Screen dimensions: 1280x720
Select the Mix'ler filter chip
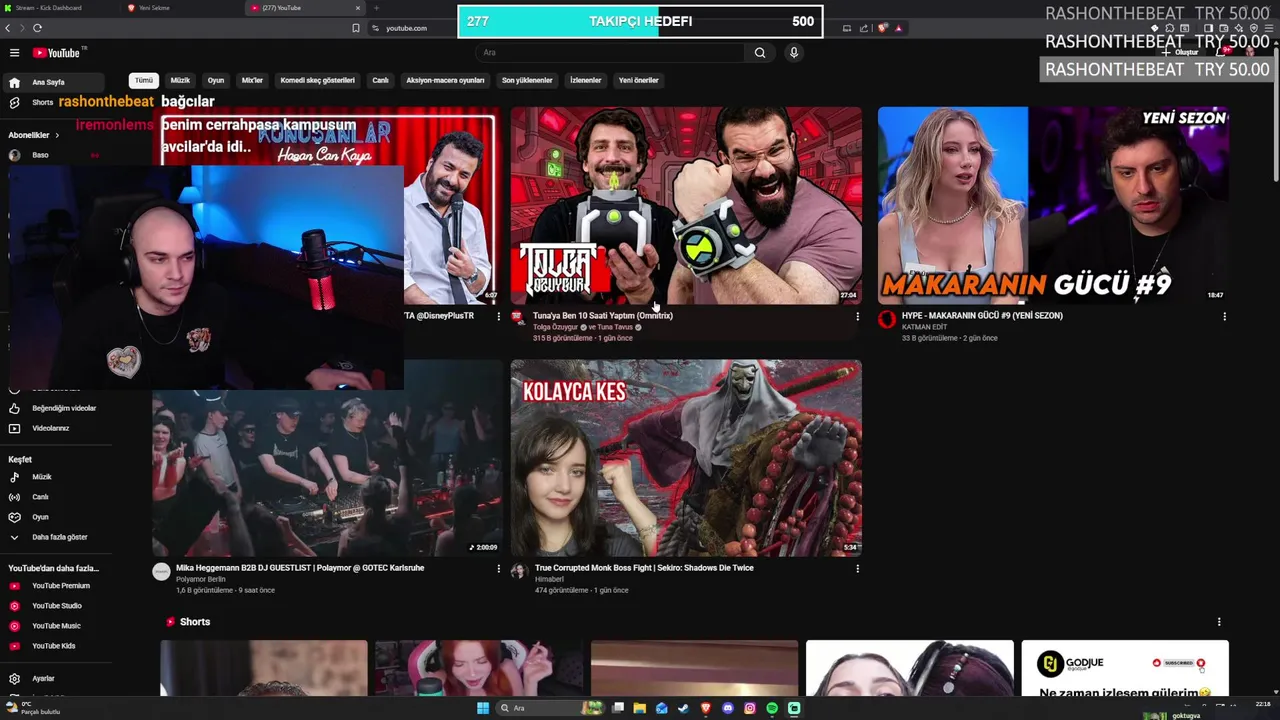point(252,80)
